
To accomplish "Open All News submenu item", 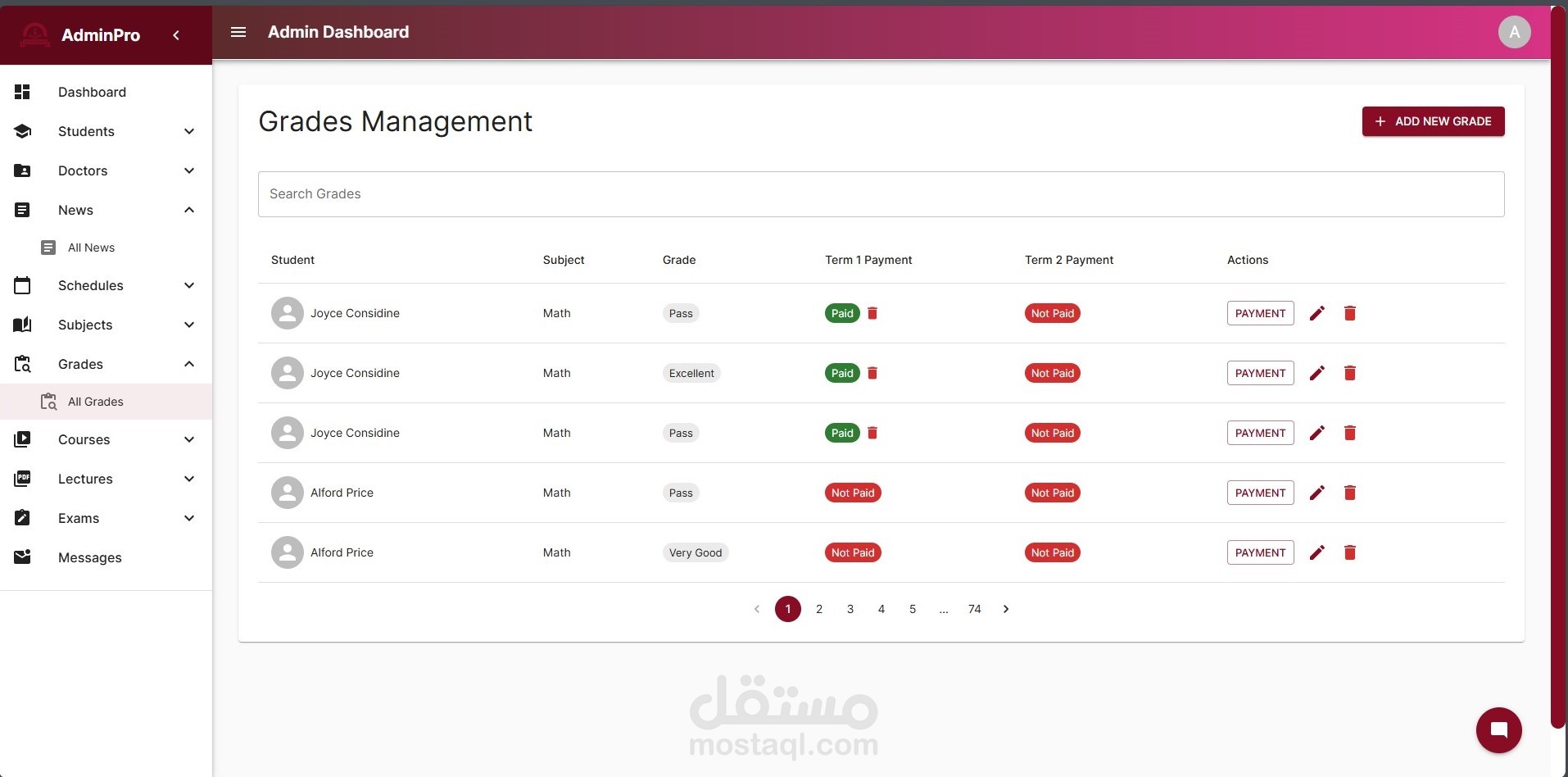I will [106, 248].
